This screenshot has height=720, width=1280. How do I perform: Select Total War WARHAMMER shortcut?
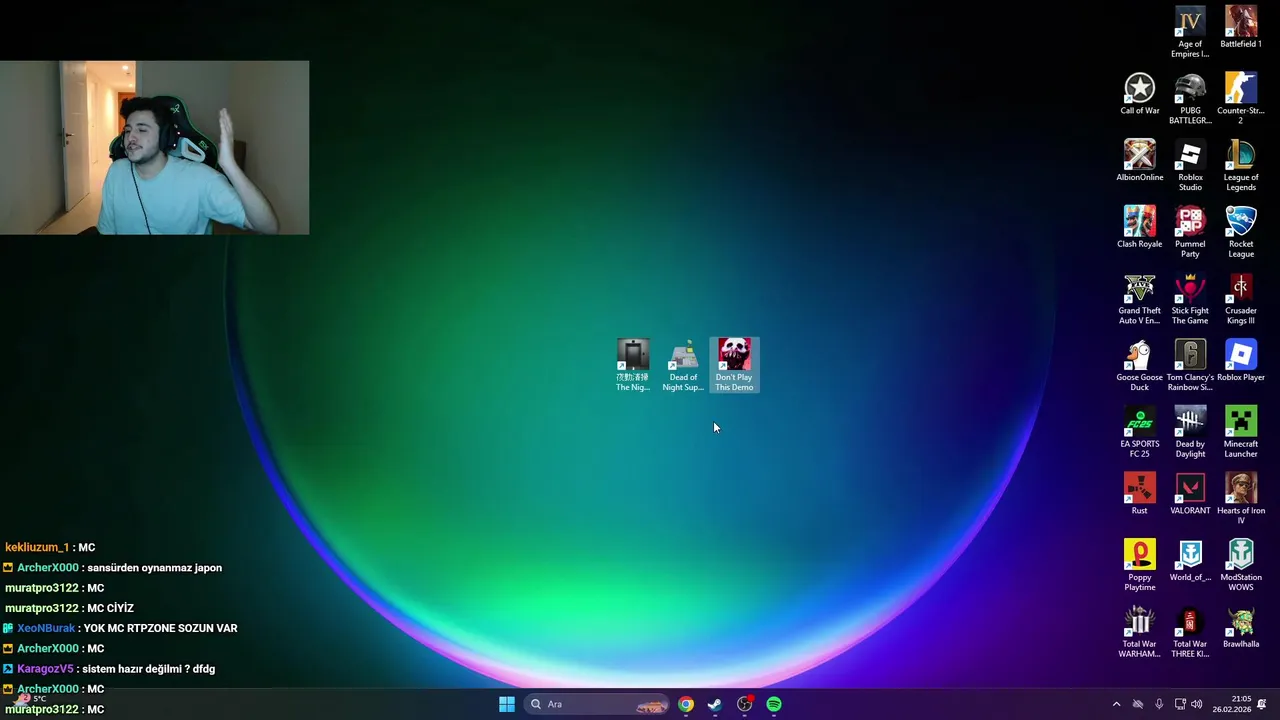[1139, 632]
